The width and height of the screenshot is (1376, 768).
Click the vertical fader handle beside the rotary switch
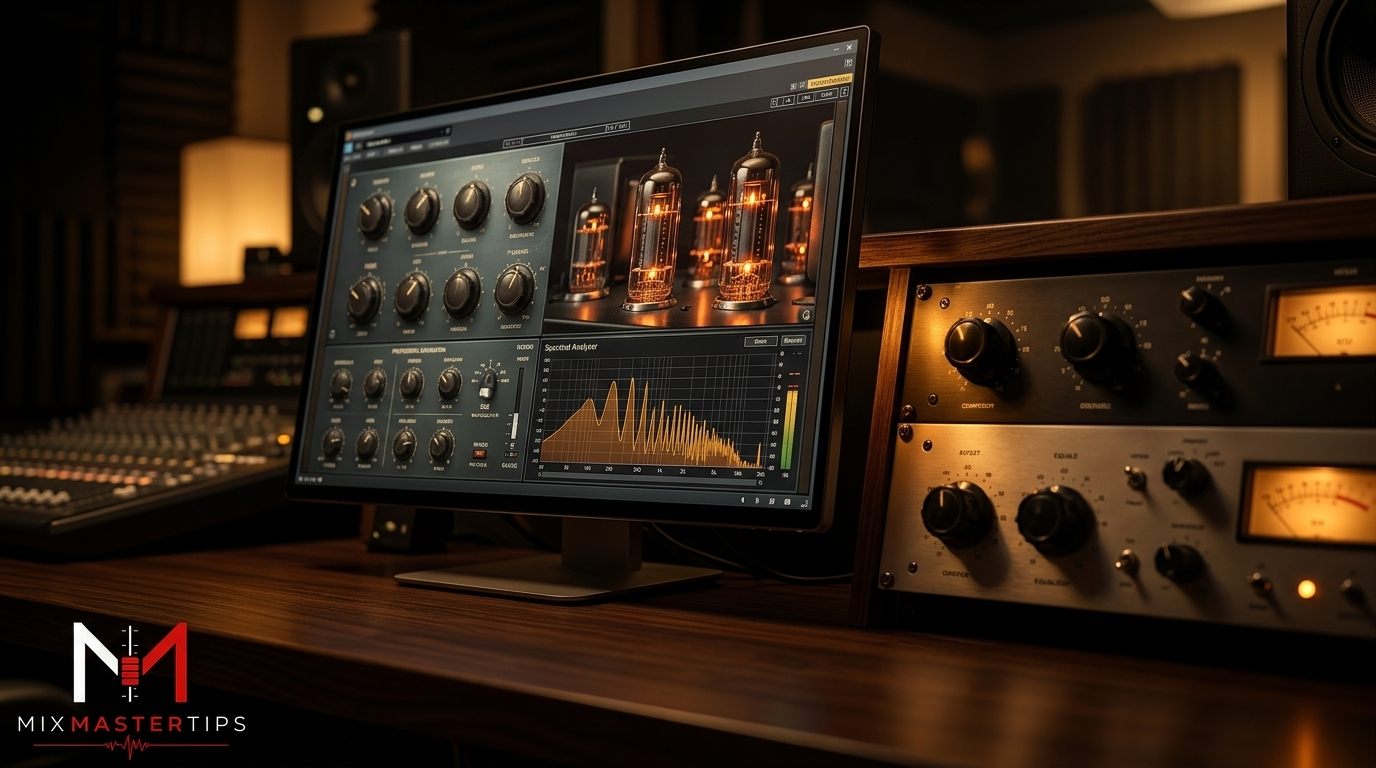[514, 425]
